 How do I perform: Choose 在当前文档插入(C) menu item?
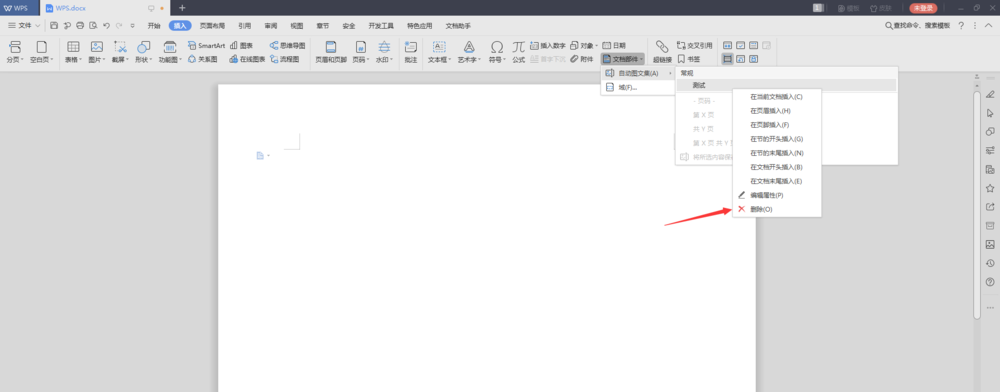click(x=777, y=97)
